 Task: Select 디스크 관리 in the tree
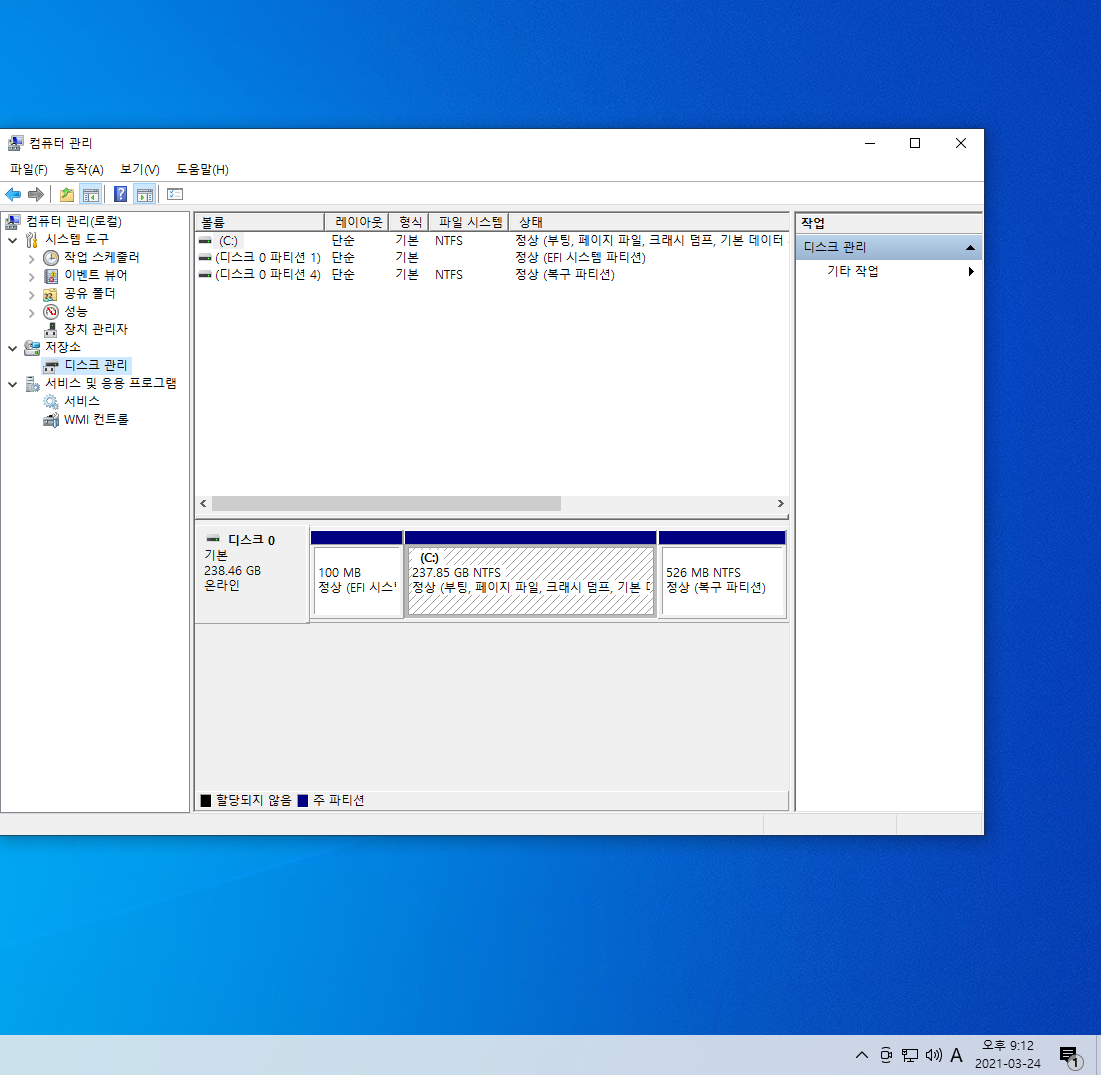pos(96,365)
